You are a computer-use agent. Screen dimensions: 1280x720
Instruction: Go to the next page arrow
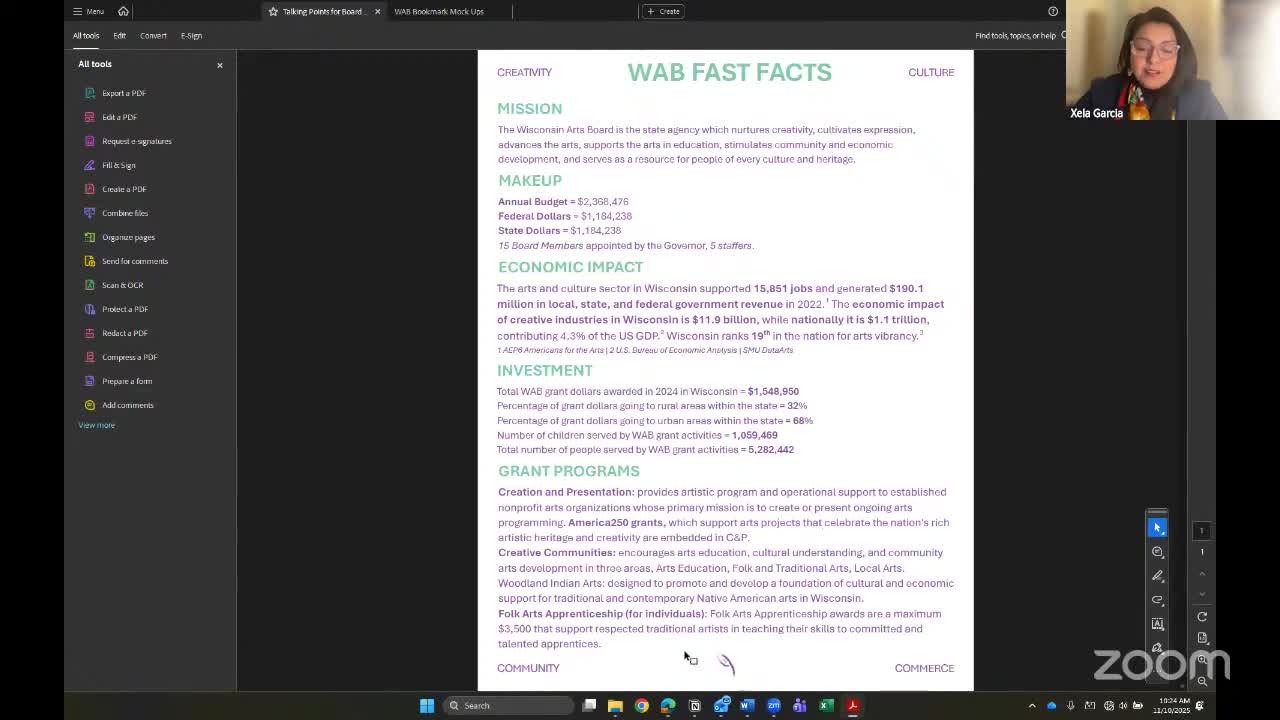pos(1202,594)
